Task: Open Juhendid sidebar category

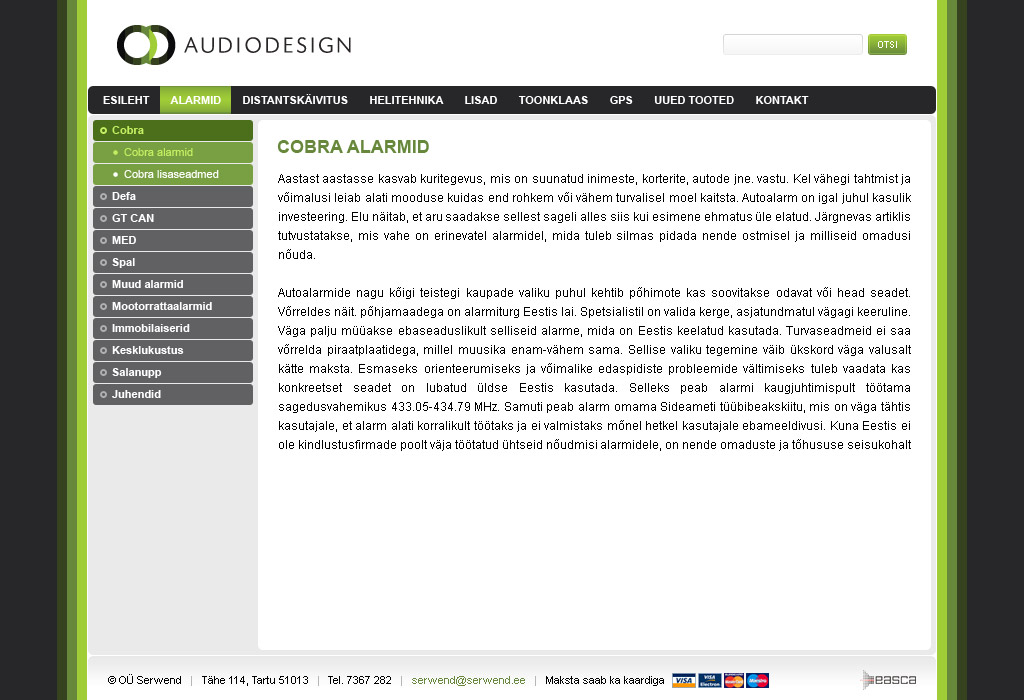Action: coord(173,394)
